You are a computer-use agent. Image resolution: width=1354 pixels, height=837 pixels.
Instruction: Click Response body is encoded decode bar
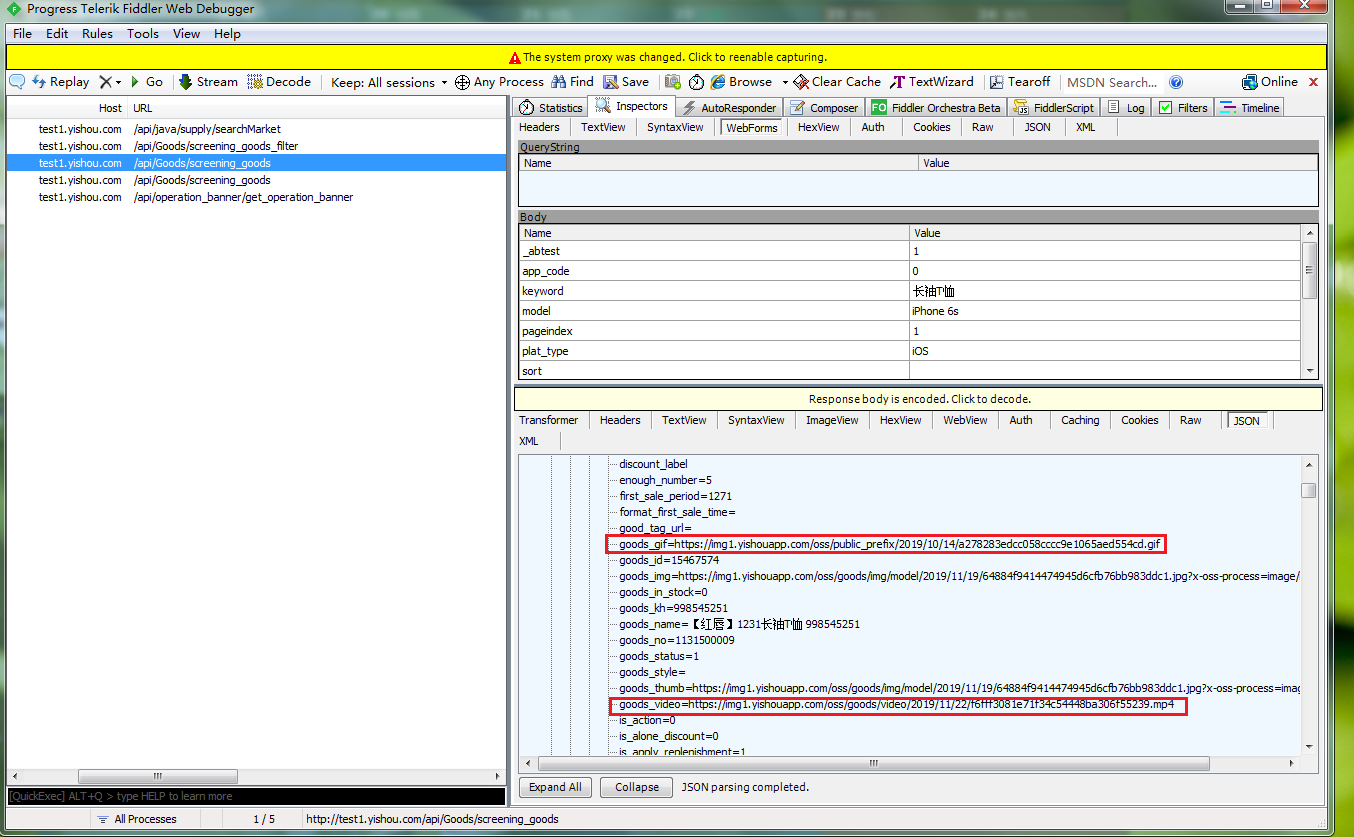pyautogui.click(x=918, y=399)
